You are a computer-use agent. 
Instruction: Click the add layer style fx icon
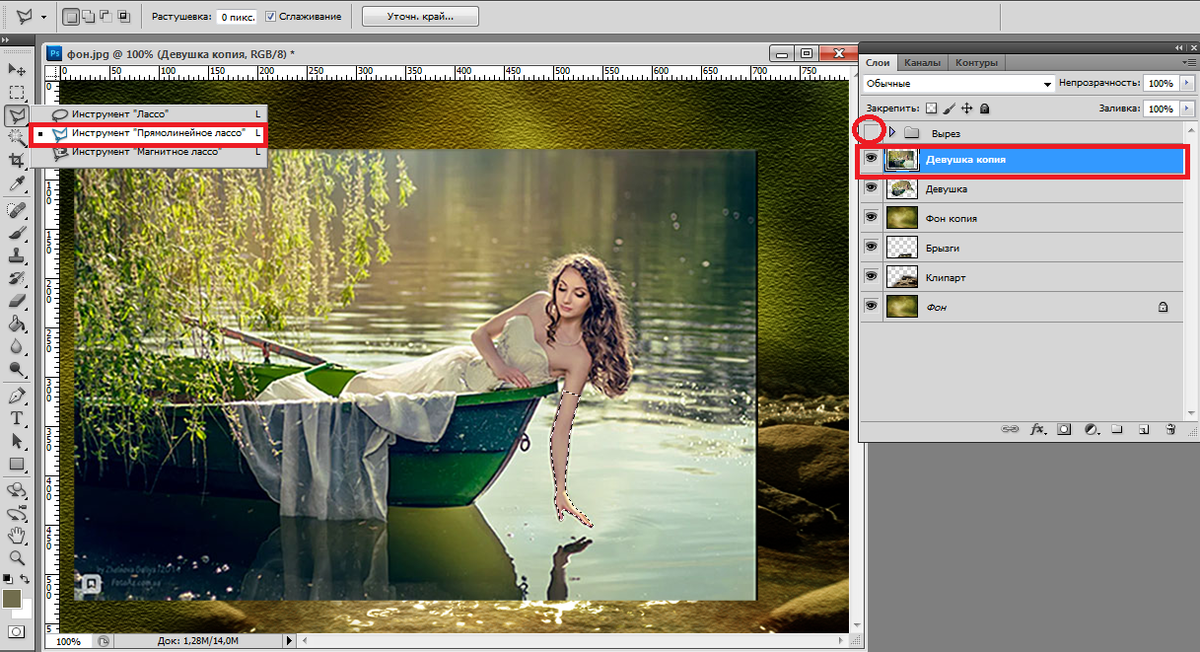pyautogui.click(x=1037, y=429)
